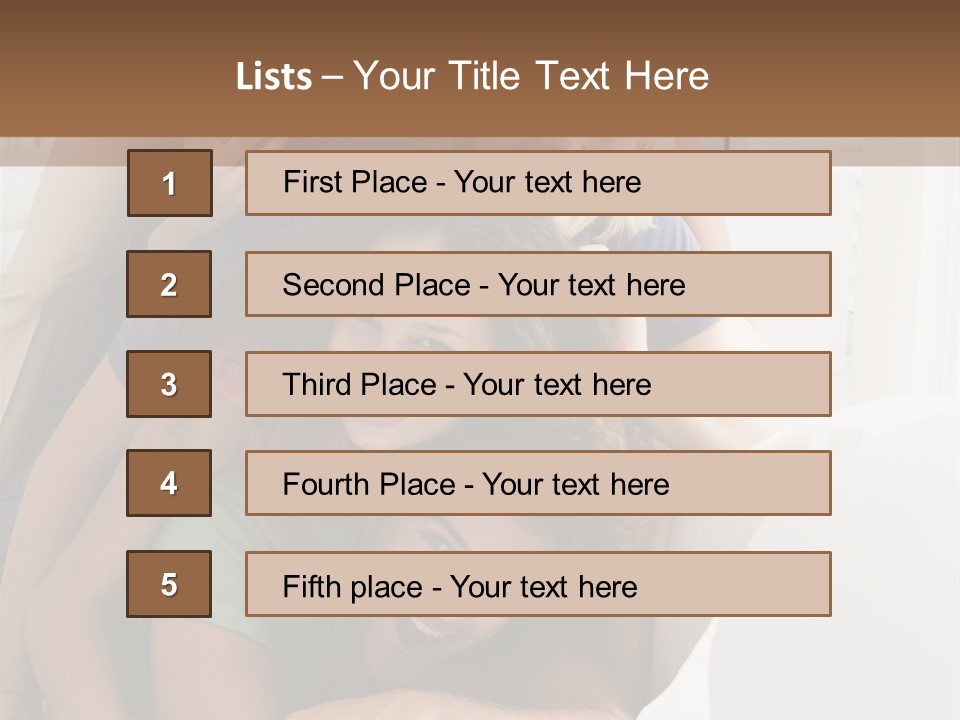Click the word Fourth in the list

click(326, 484)
